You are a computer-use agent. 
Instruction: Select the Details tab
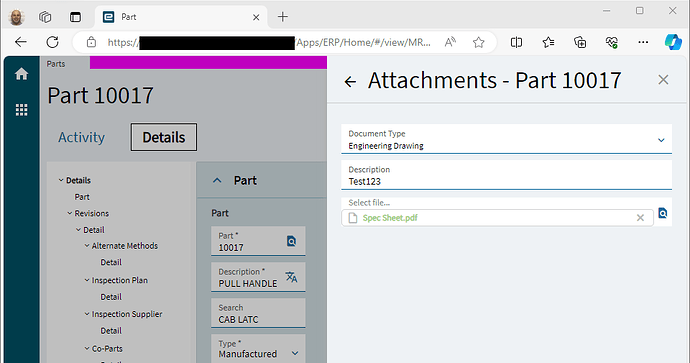[164, 137]
